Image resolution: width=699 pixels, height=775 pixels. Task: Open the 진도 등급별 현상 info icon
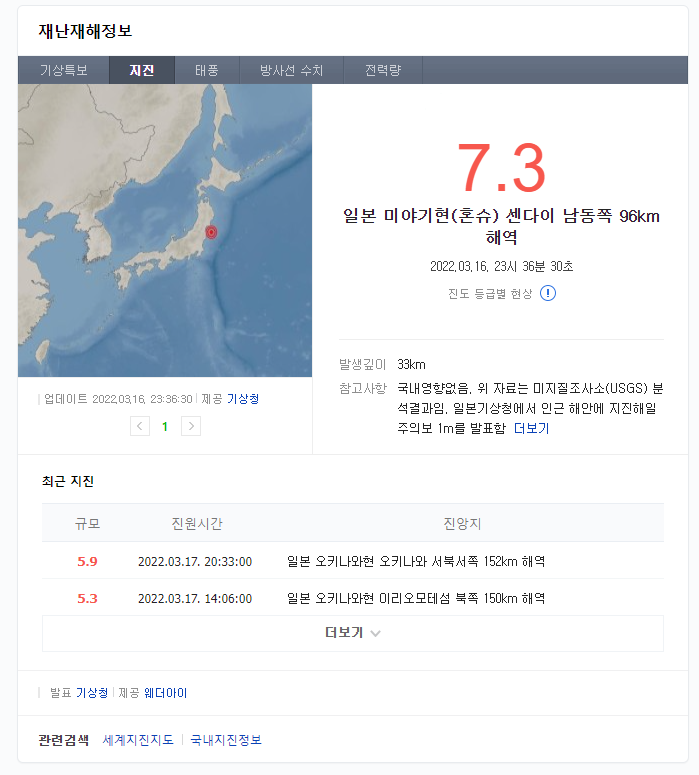548,293
